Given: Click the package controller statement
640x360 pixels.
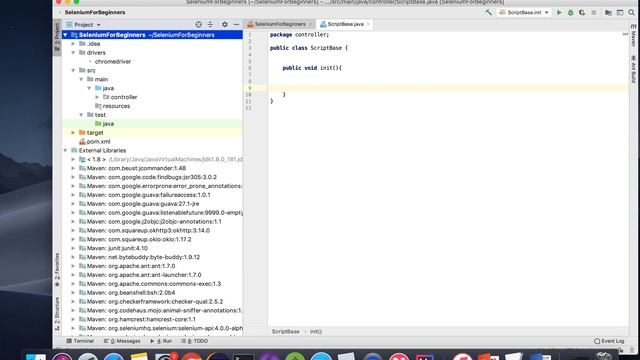Looking at the screenshot, I should pos(299,35).
